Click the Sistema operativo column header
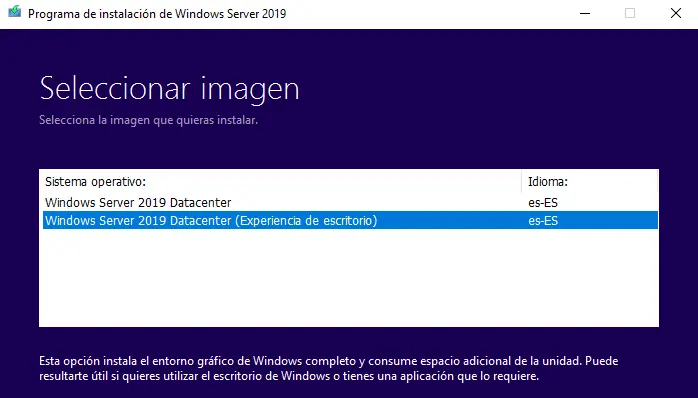This screenshot has width=698, height=398. point(95,182)
